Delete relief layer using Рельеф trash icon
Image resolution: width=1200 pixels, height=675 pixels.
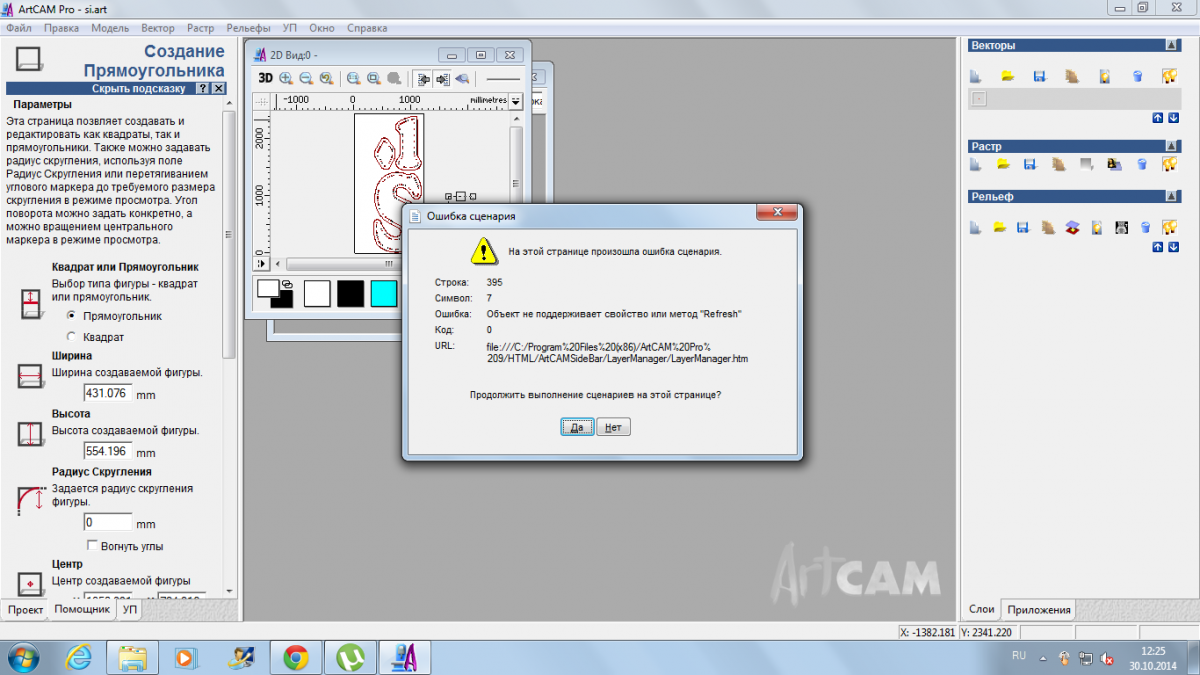[1146, 227]
